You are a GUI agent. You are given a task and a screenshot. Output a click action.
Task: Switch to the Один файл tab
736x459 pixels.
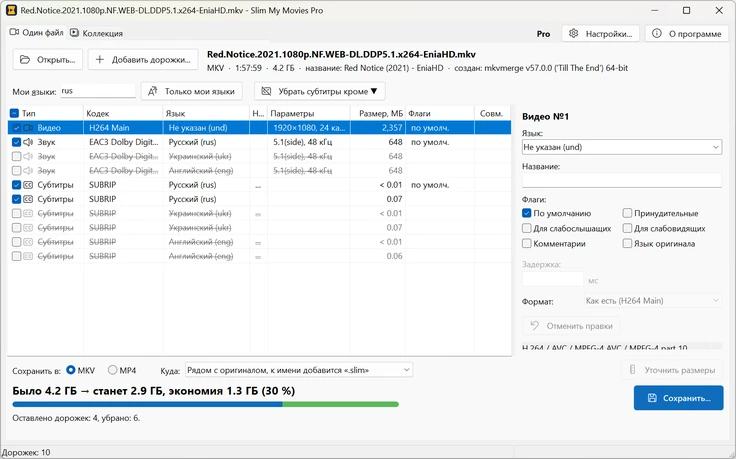coord(37,32)
